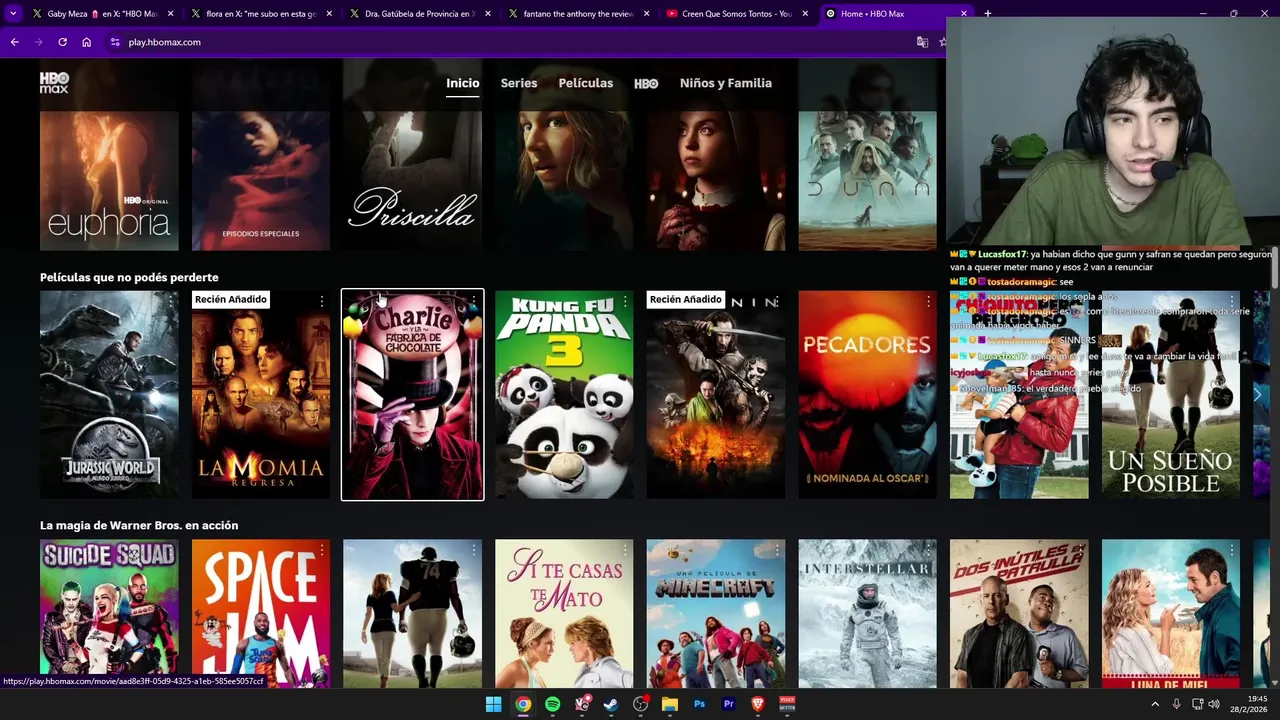This screenshot has height=720, width=1280.
Task: Open Photoshop from the taskbar
Action: [699, 704]
